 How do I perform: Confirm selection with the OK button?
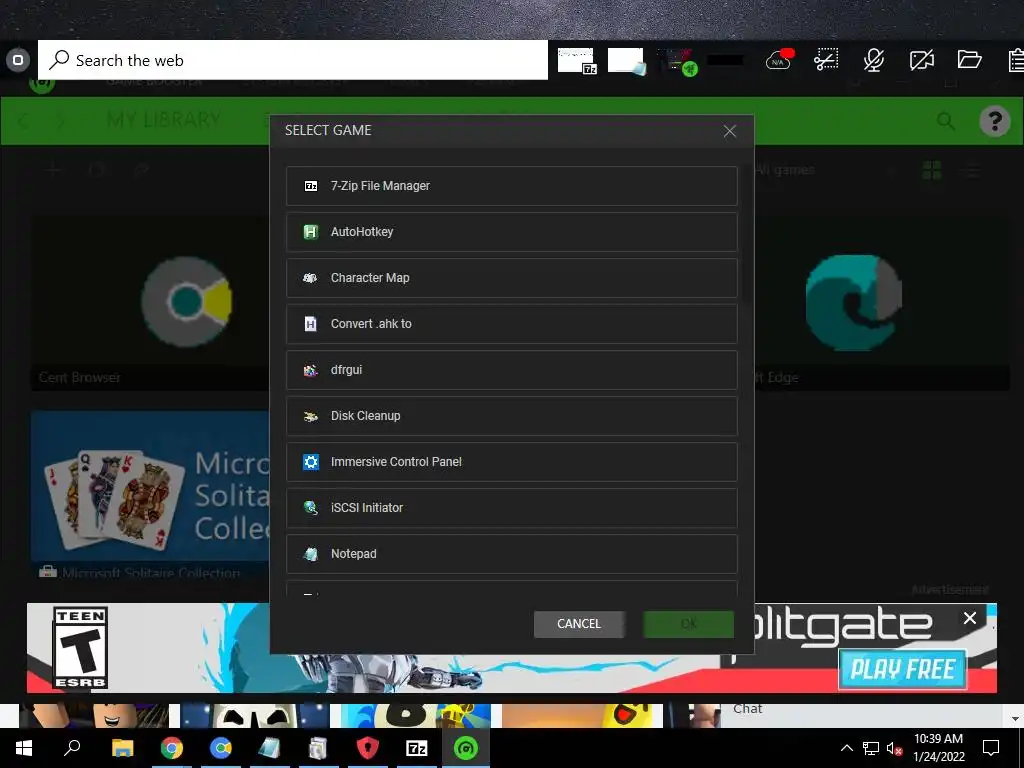[x=688, y=624]
